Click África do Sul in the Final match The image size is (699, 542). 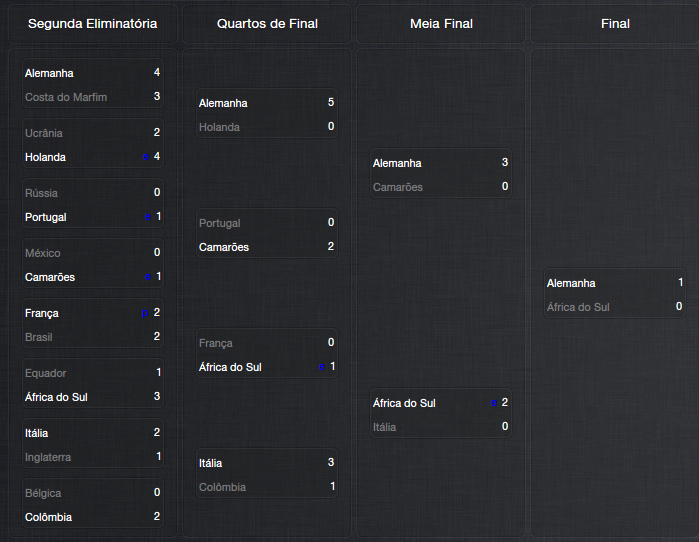click(578, 307)
